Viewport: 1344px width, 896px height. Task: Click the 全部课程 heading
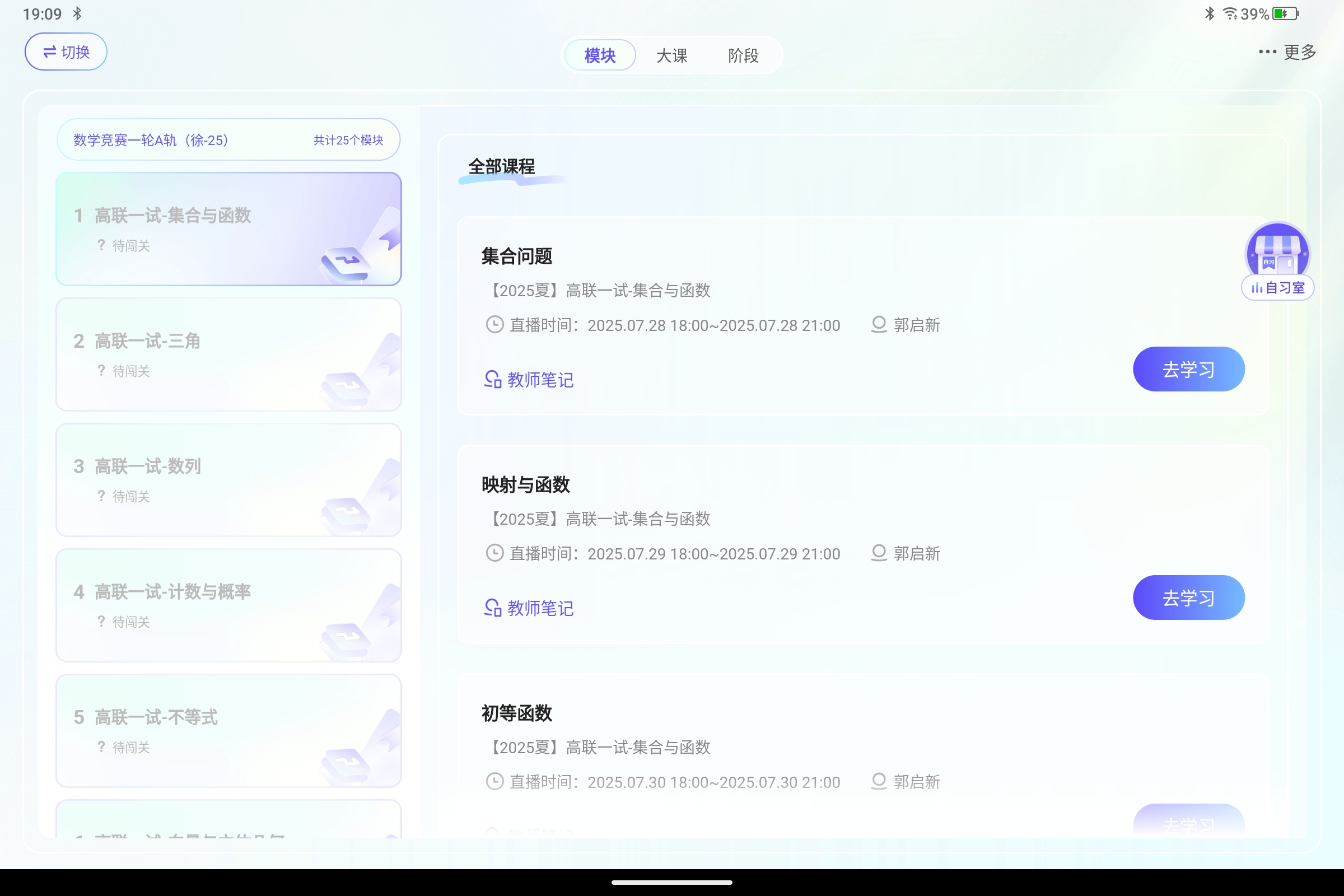pos(502,166)
